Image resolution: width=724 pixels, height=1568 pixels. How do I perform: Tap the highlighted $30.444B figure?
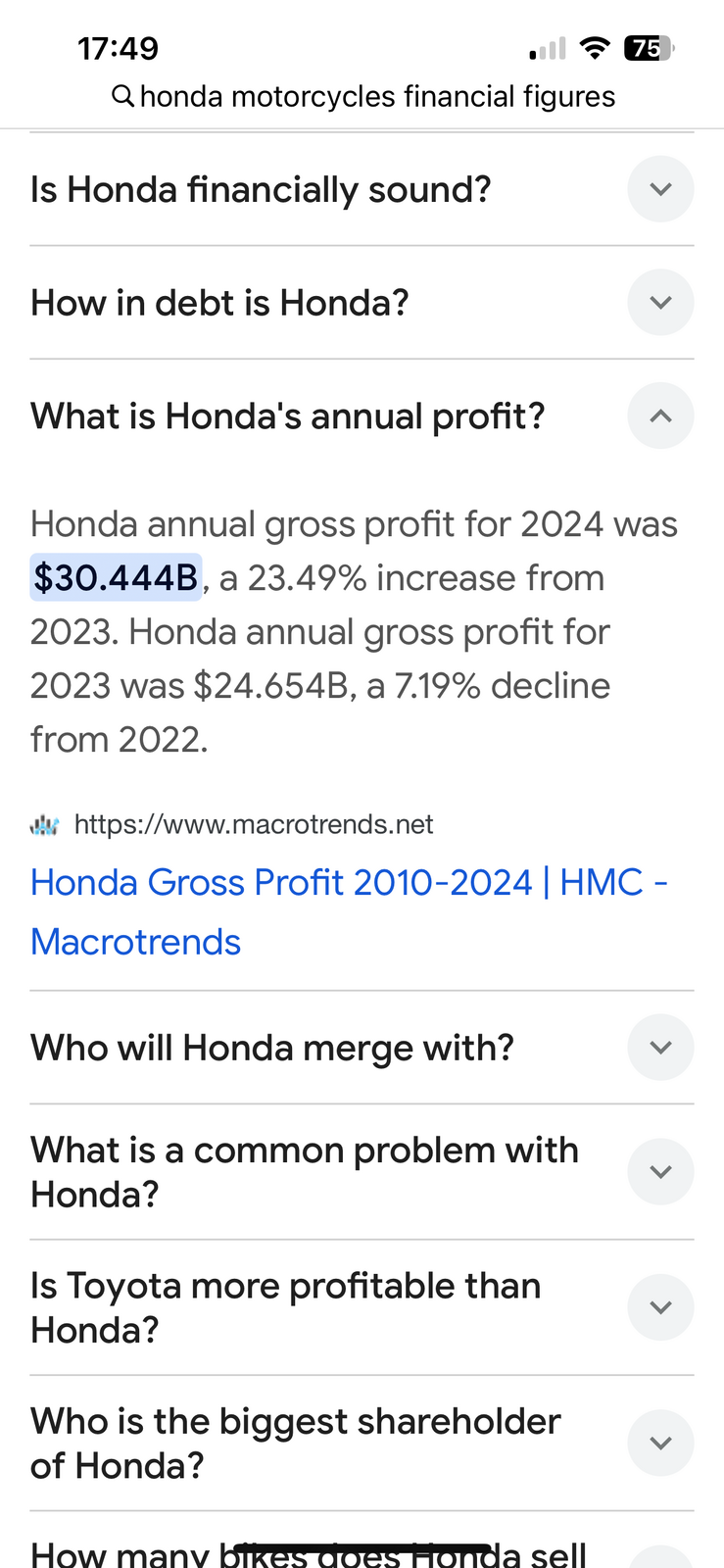coord(117,577)
